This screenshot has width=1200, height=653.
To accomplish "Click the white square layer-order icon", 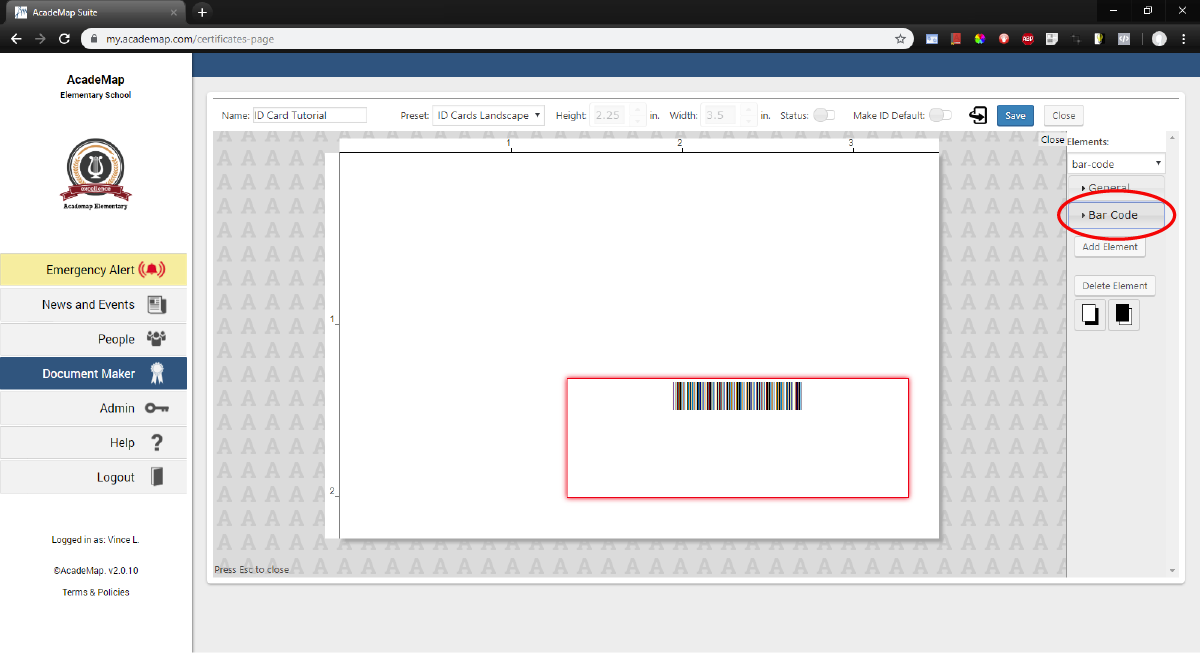I will pos(1090,315).
